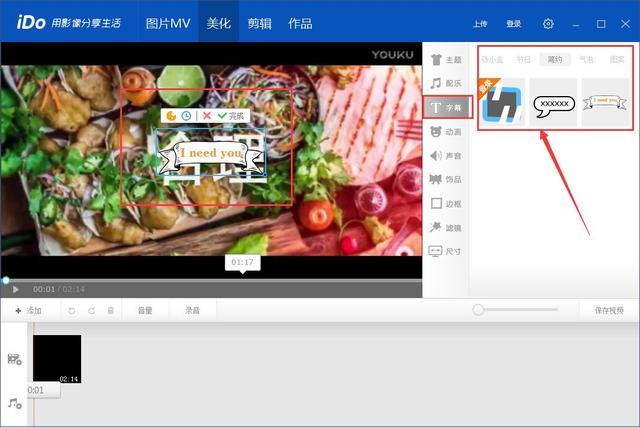
Task: Click the 上传 upload button
Action: (x=480, y=24)
